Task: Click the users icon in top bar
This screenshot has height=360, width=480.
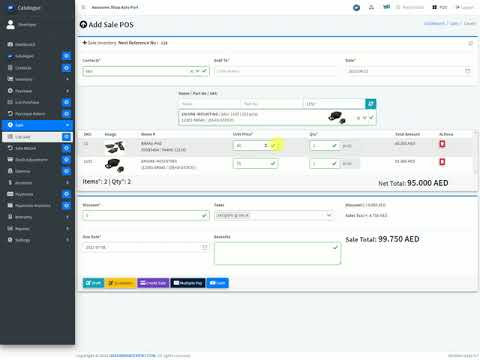Action: [x=371, y=7]
